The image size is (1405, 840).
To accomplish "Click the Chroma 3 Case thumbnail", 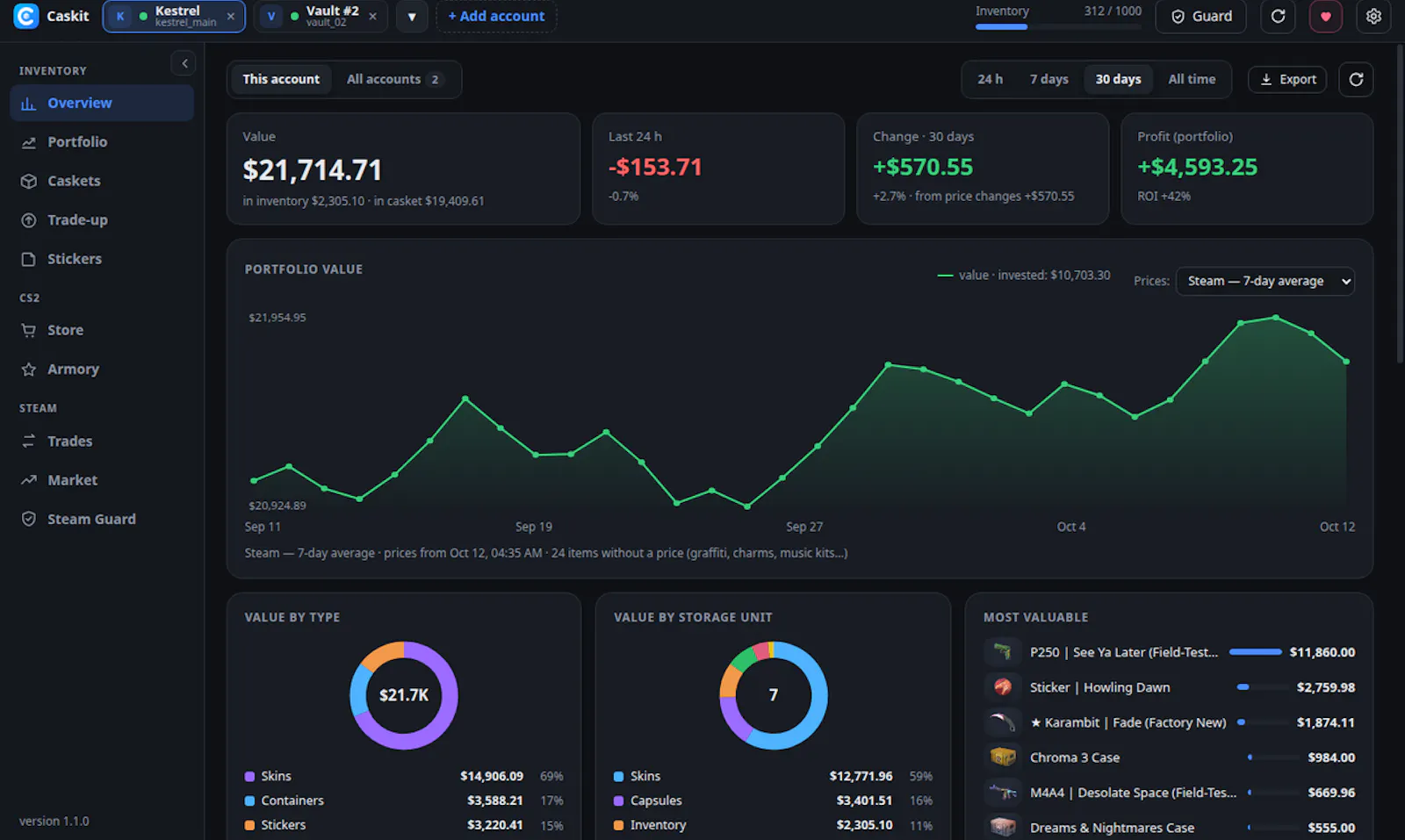I will click(x=1003, y=757).
